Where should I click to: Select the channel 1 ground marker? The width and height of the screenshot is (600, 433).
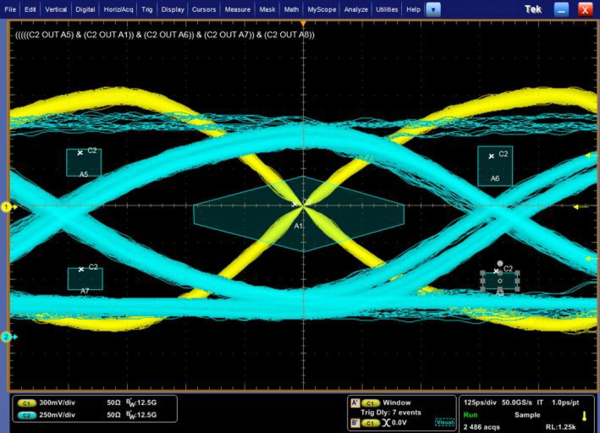(x=6, y=207)
